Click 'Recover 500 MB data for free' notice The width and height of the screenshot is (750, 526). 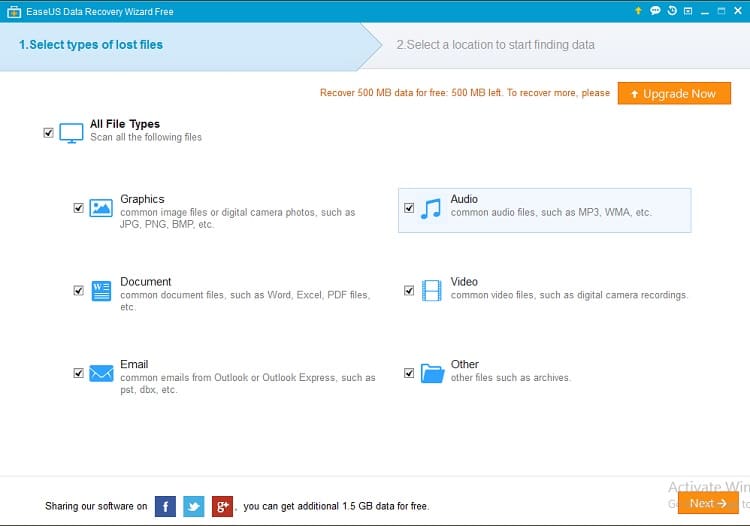point(465,93)
